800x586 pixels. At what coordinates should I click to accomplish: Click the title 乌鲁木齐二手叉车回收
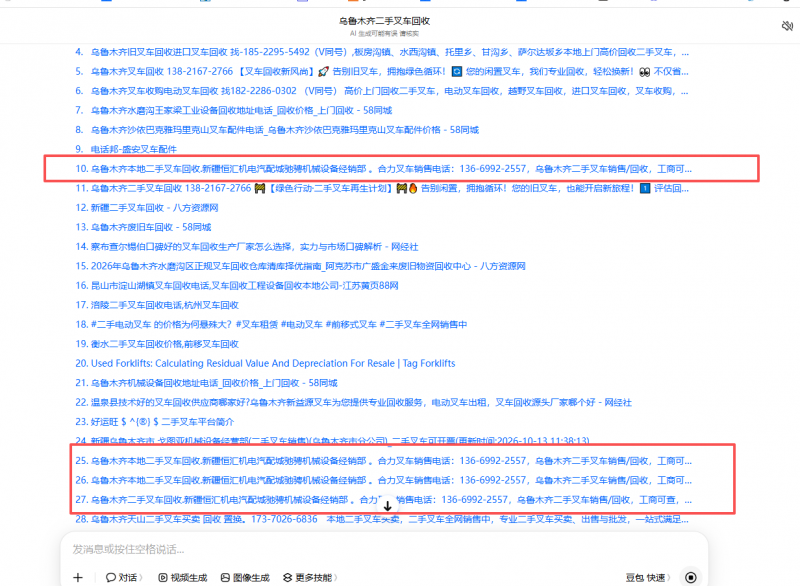tap(384, 21)
